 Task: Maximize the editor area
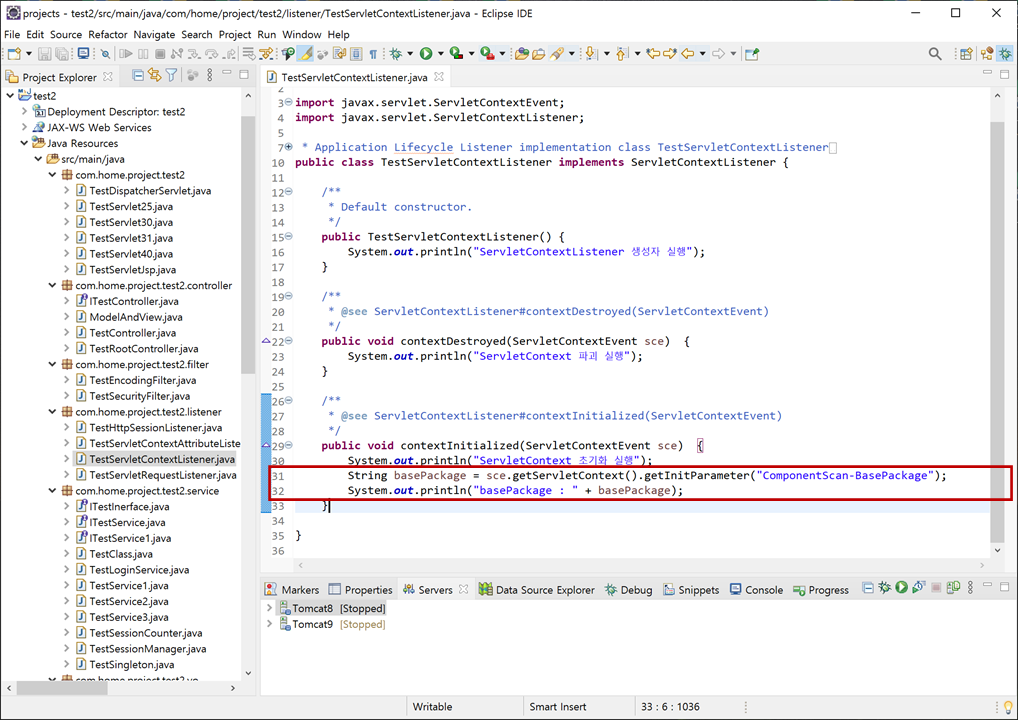coord(1005,73)
